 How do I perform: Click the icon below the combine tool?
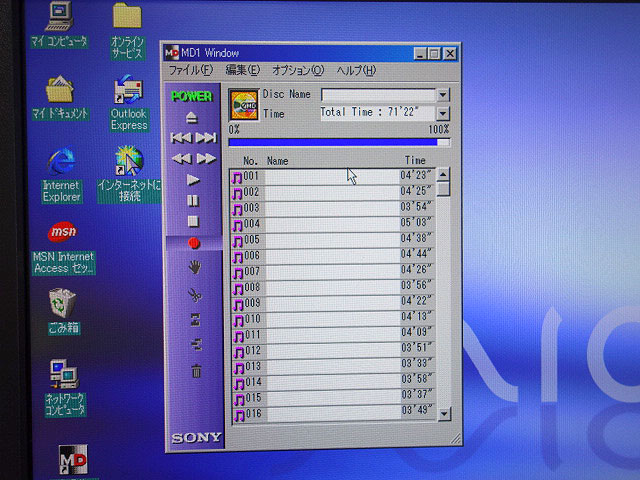pos(196,345)
